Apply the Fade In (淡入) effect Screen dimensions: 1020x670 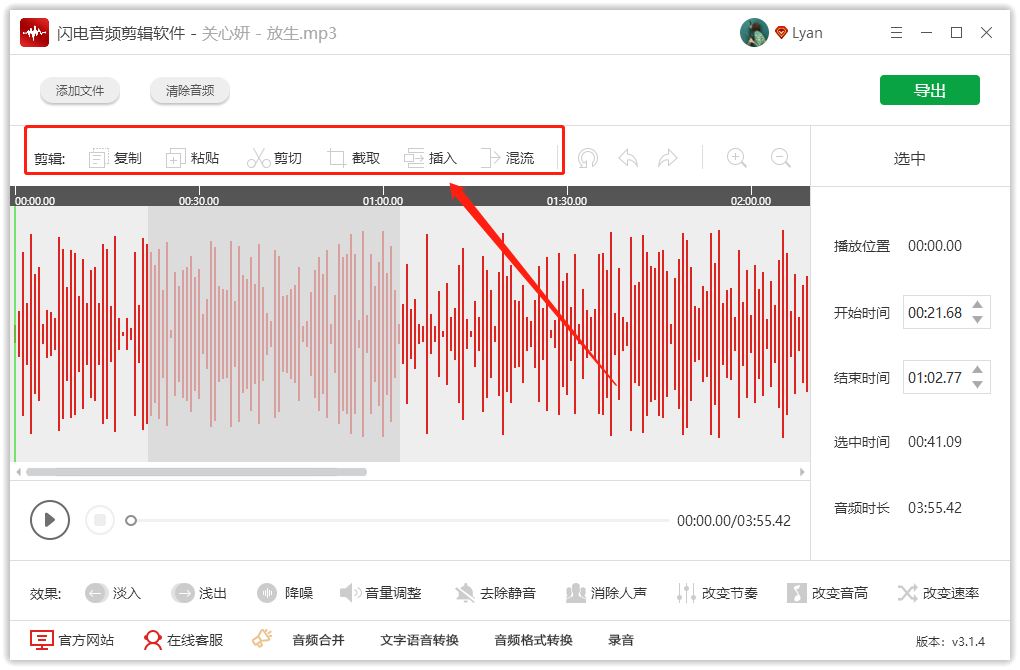click(x=113, y=593)
